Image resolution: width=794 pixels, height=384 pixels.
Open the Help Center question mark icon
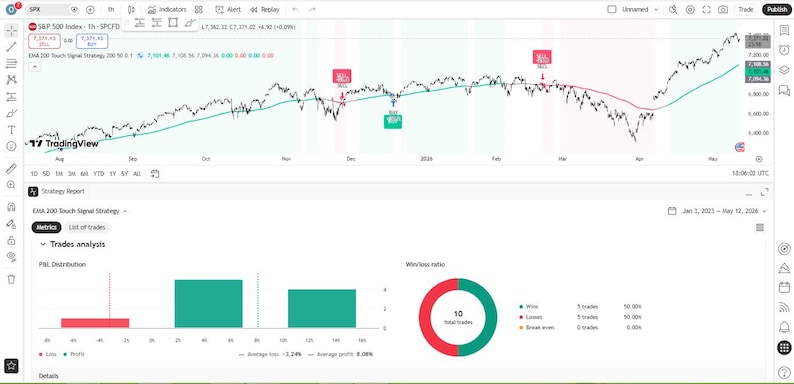(x=784, y=371)
